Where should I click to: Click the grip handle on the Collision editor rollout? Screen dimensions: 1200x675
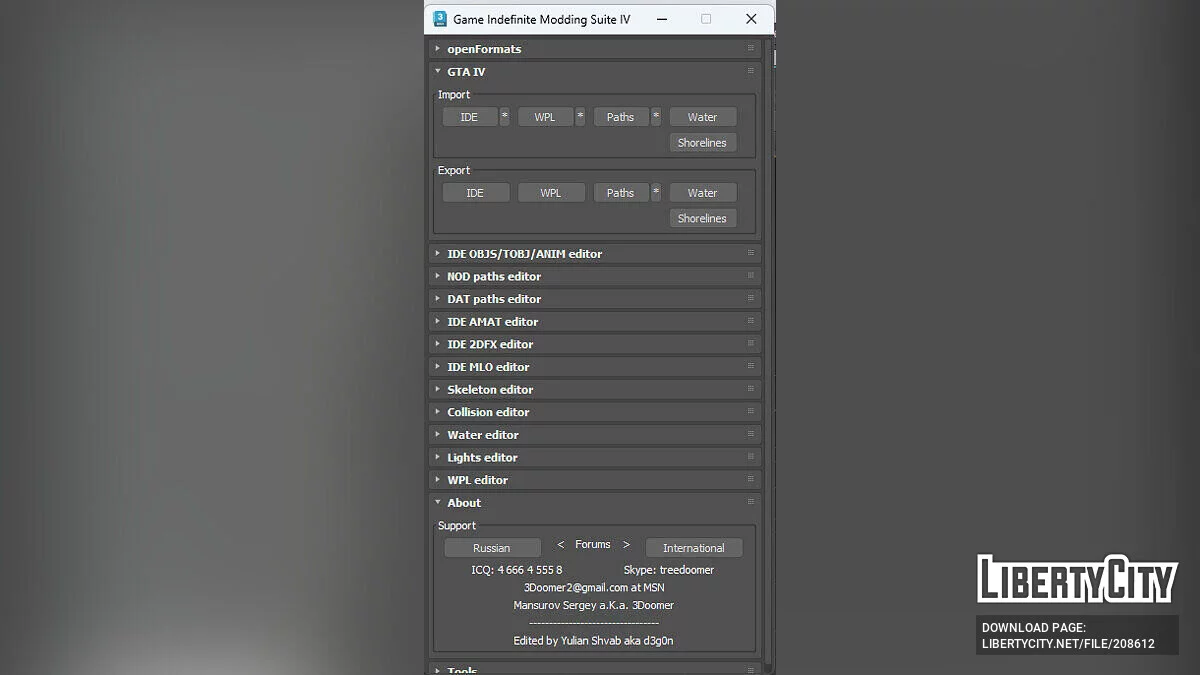click(x=751, y=411)
